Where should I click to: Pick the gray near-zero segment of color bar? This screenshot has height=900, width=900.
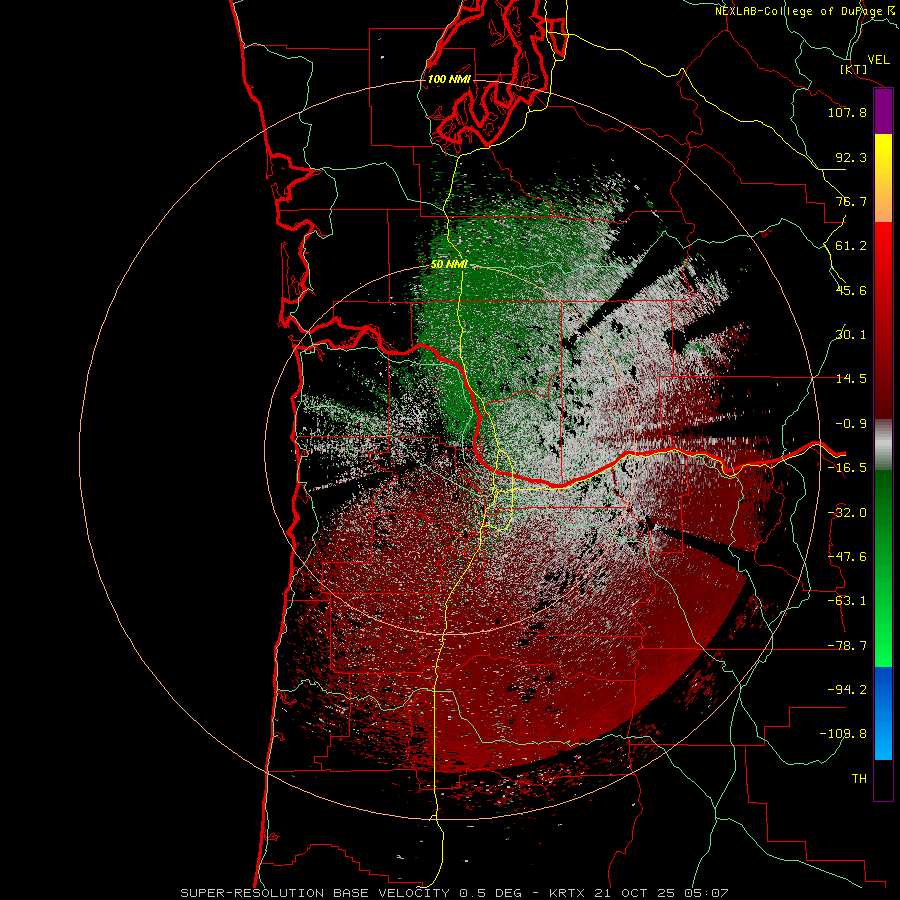(883, 445)
